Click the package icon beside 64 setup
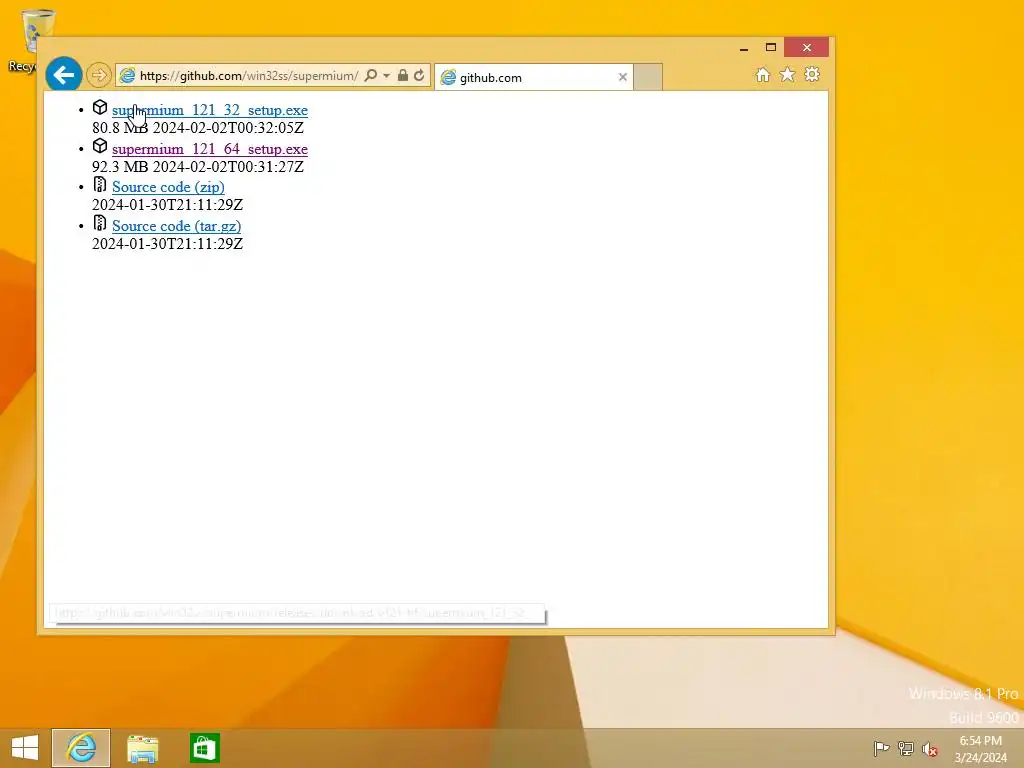Viewport: 1024px width, 768px height. tap(100, 146)
